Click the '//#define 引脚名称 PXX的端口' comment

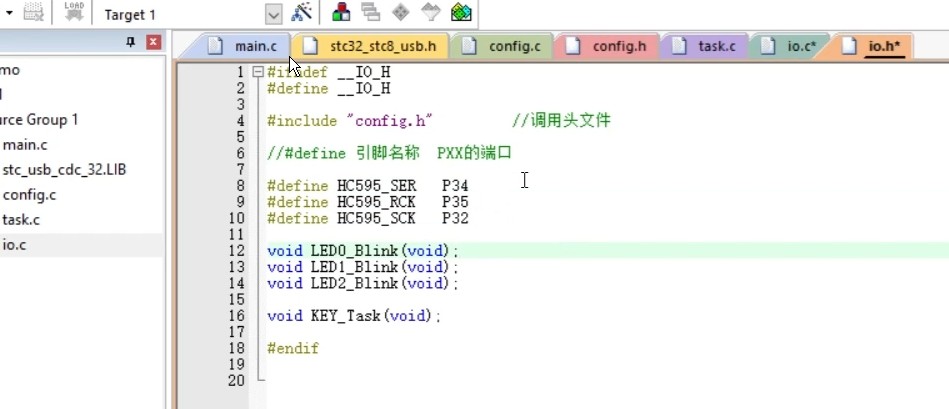click(389, 154)
